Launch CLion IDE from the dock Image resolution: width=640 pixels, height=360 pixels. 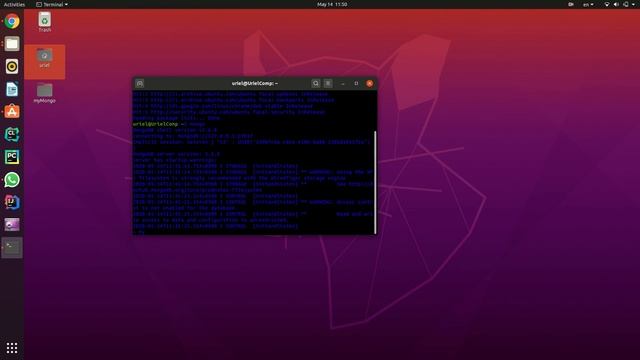12,134
